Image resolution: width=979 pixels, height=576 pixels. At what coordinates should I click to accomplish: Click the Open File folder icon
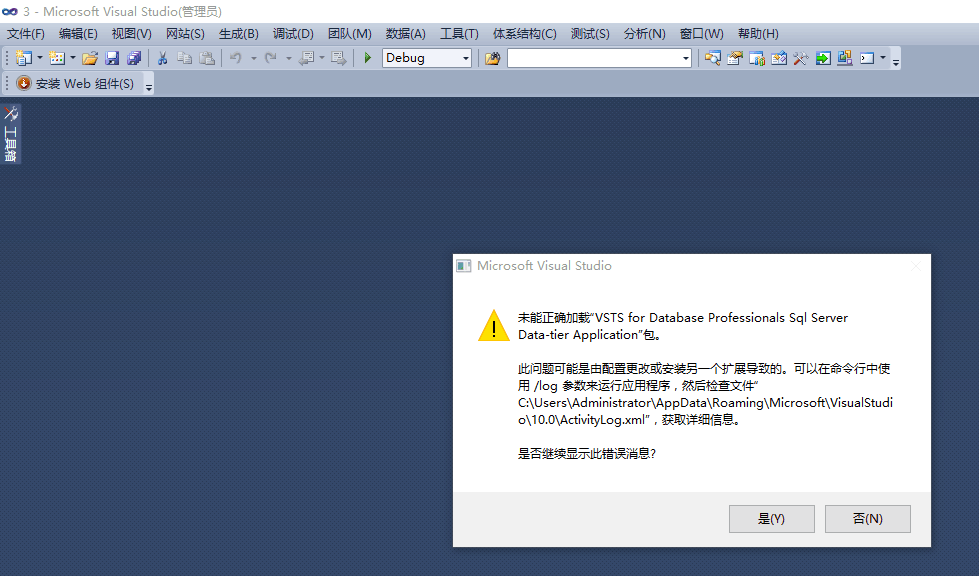click(90, 58)
